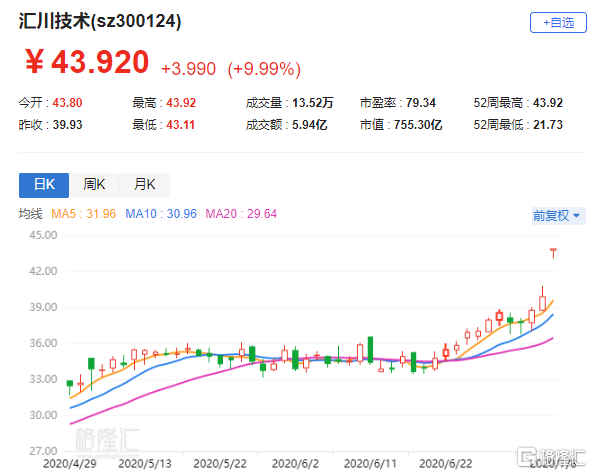
Task: Click the 27.00 y-axis label
Action: click(x=43, y=451)
